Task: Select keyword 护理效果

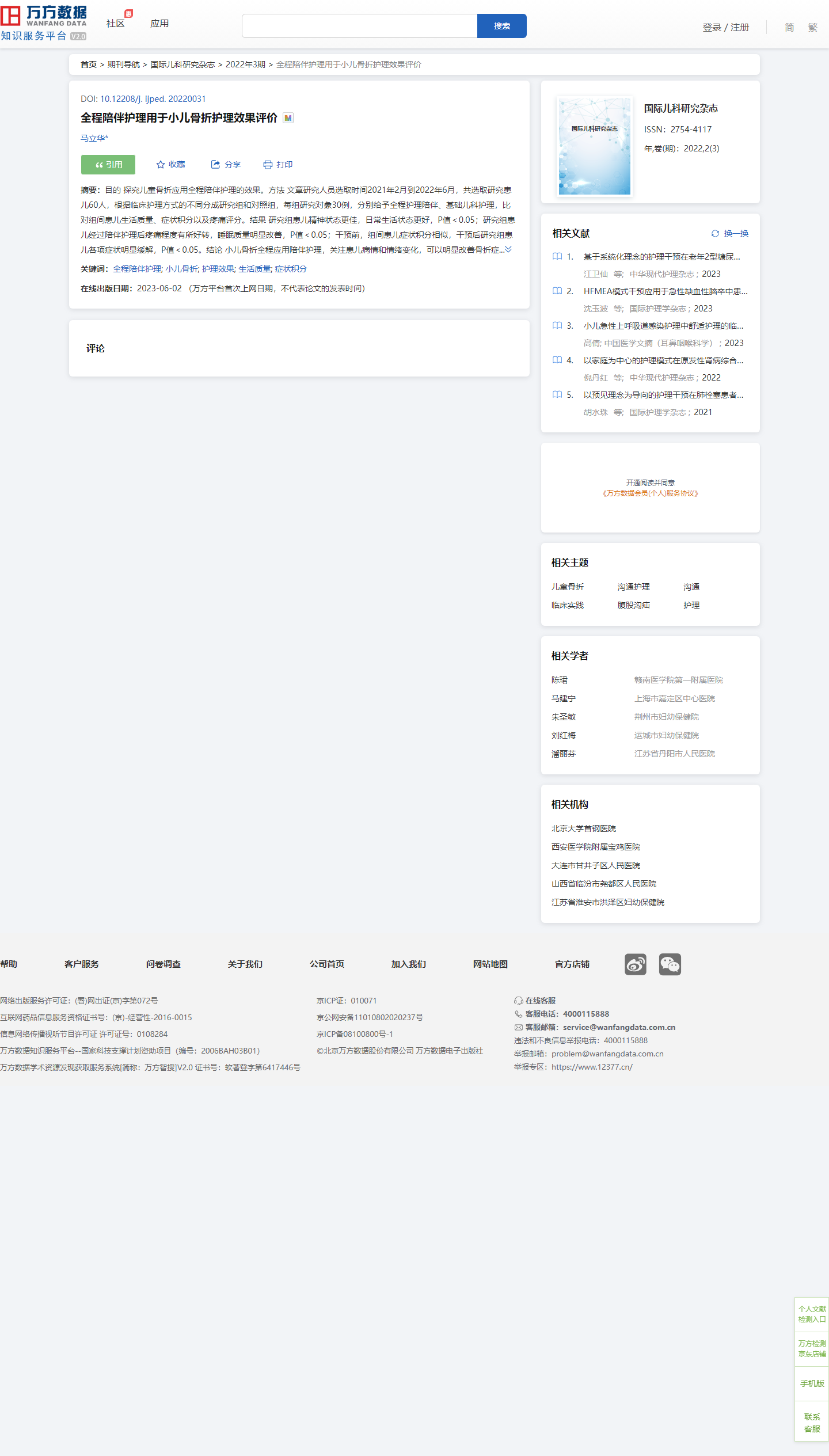Action: 218,269
